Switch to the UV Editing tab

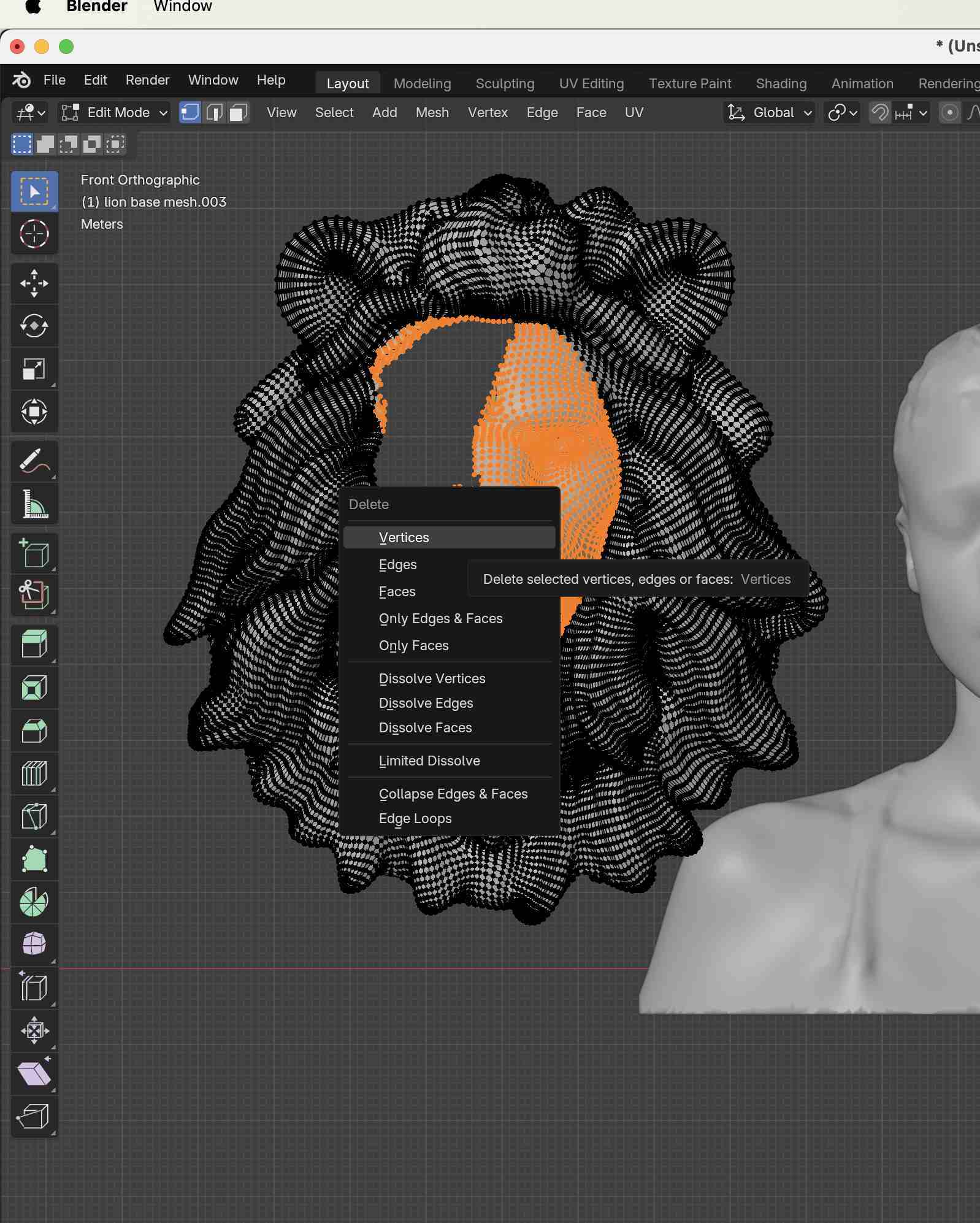click(x=591, y=83)
